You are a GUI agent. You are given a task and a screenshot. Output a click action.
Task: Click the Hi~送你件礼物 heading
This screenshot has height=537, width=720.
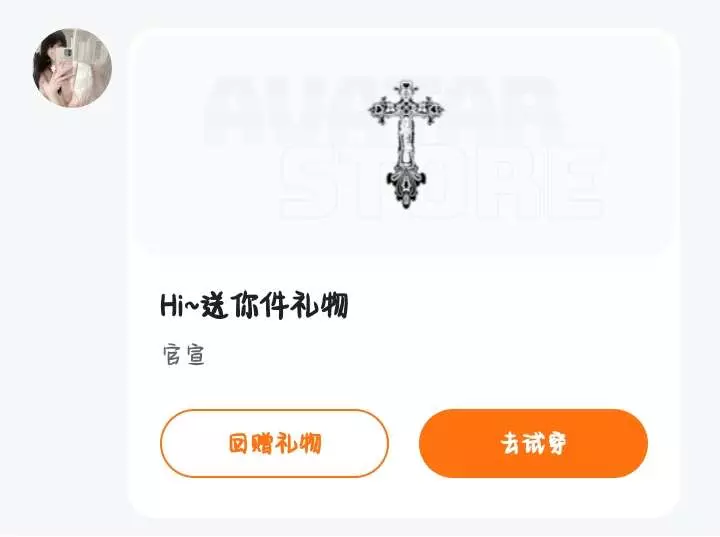click(x=254, y=305)
